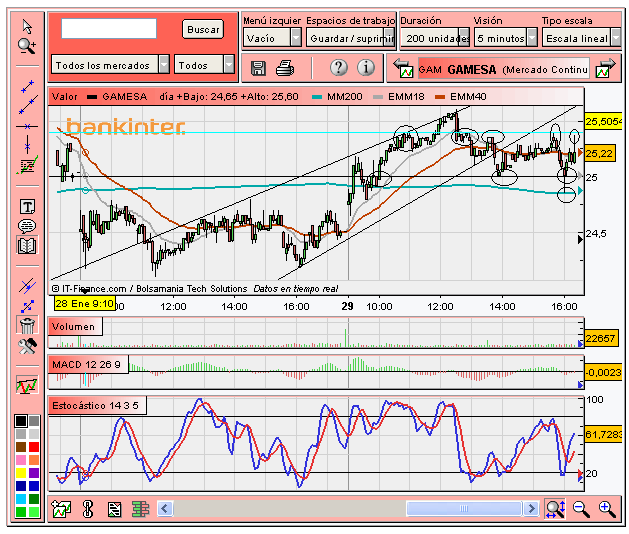
Task: Select the segment line drawing tool
Action: click(x=27, y=86)
